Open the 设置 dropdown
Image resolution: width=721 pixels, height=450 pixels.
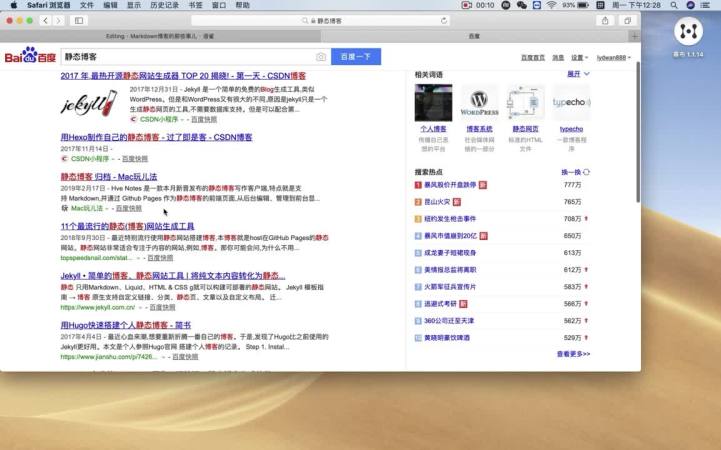click(579, 57)
